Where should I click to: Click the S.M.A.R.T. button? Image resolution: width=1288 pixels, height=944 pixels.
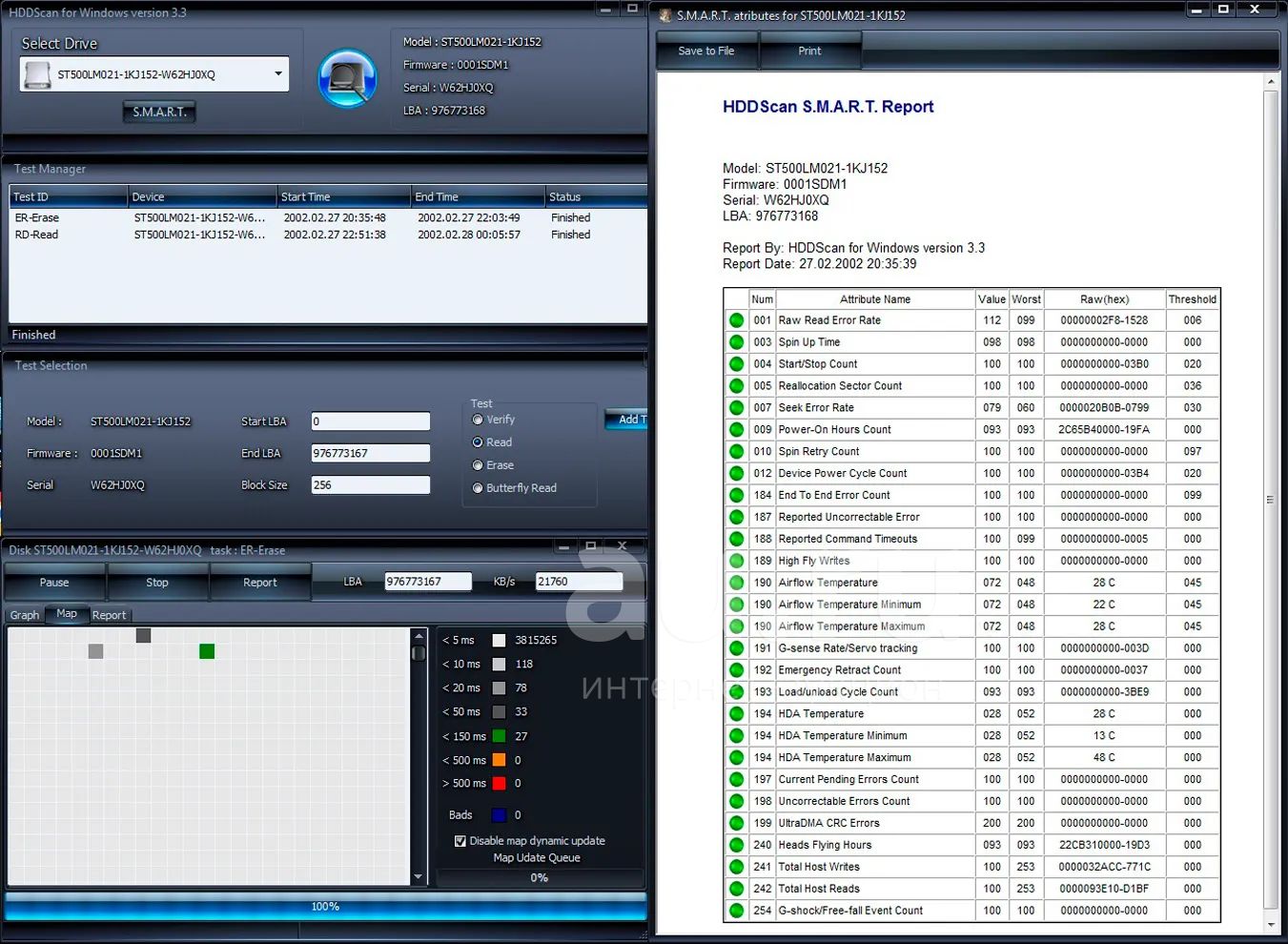(x=159, y=112)
